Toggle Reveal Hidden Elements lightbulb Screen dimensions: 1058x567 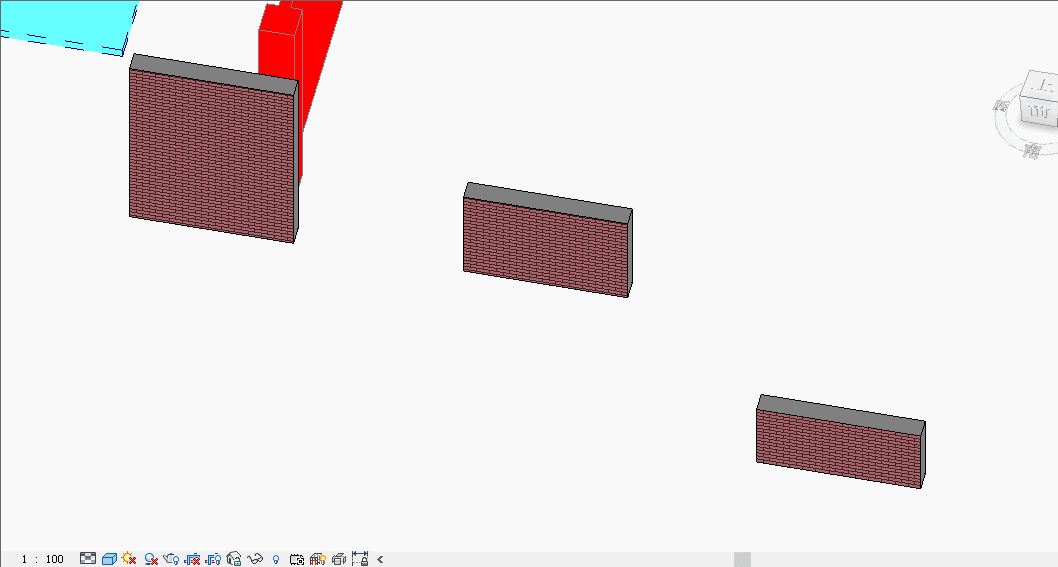point(276,559)
